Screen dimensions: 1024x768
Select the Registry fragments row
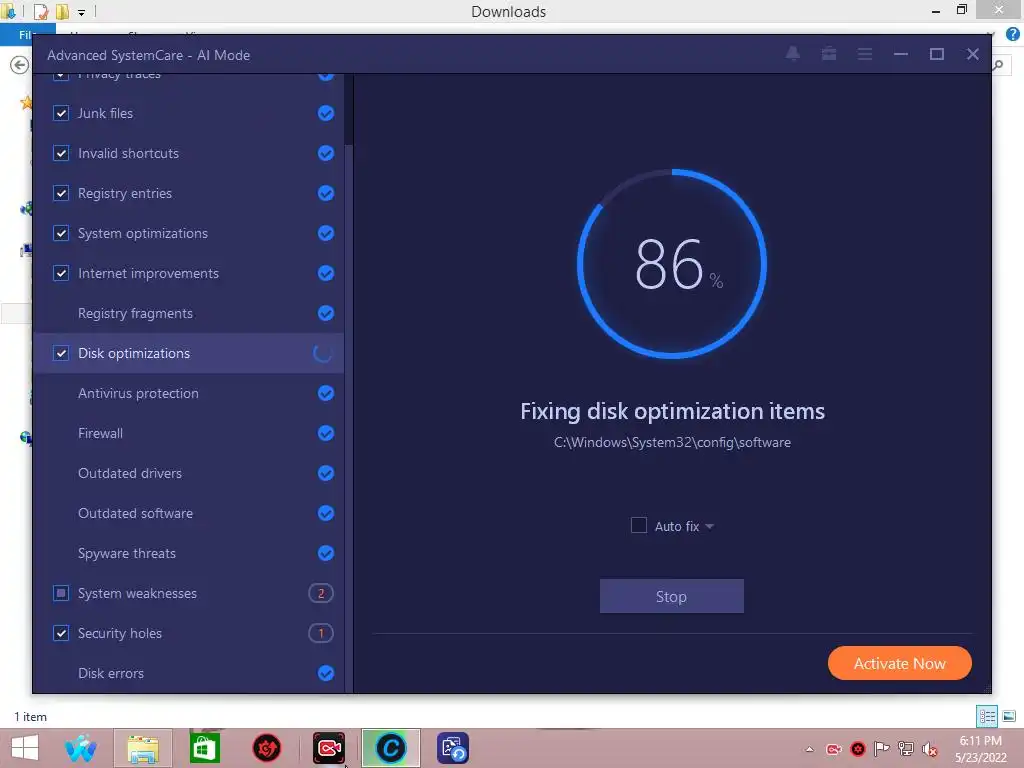(x=189, y=313)
